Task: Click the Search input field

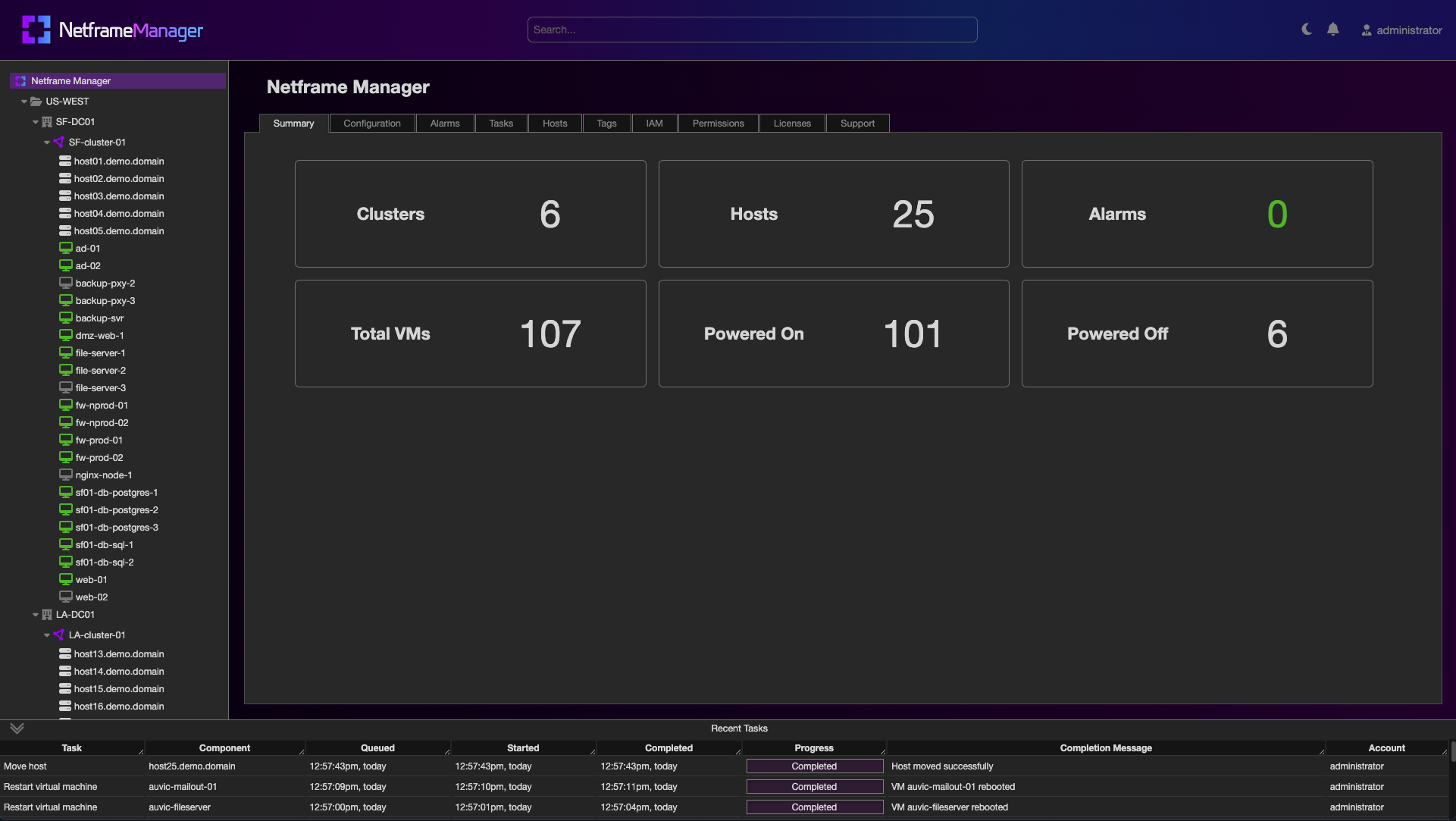Action: click(752, 30)
